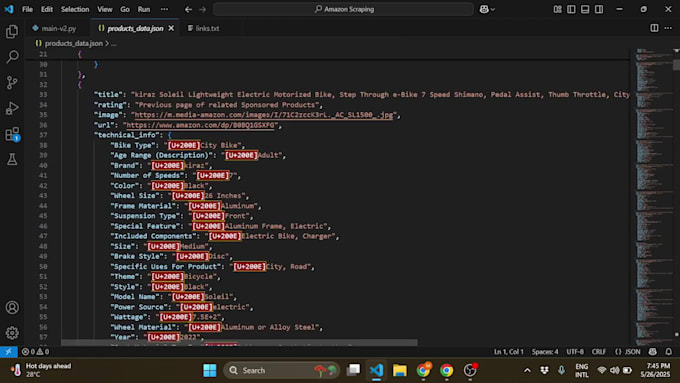Screen dimensions: 680x383
Task: Show hidden system tray icons chevron
Action: pos(527,370)
